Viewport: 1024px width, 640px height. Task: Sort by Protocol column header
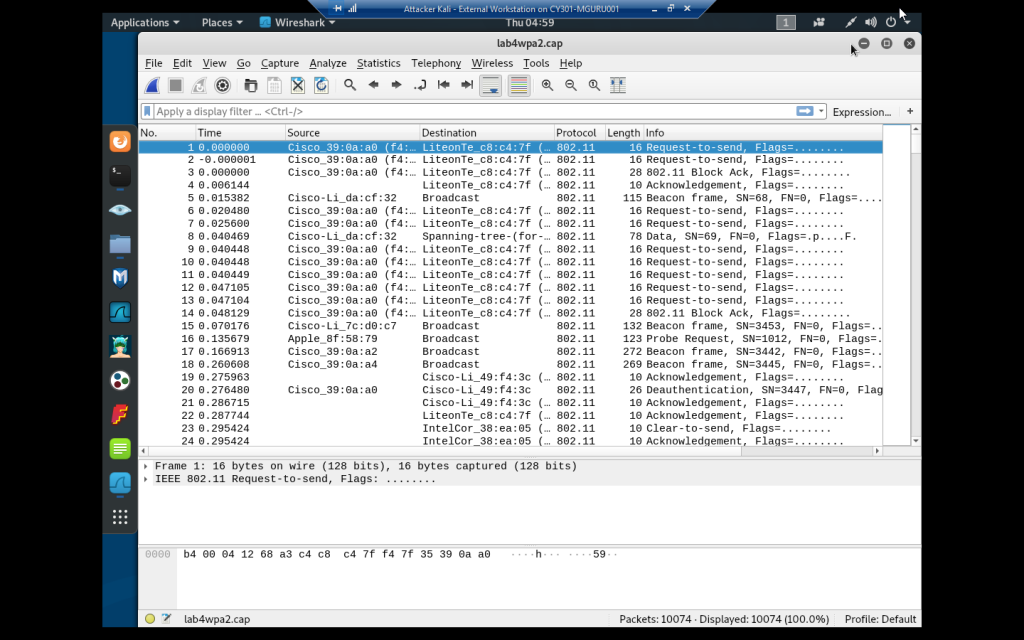579,133
